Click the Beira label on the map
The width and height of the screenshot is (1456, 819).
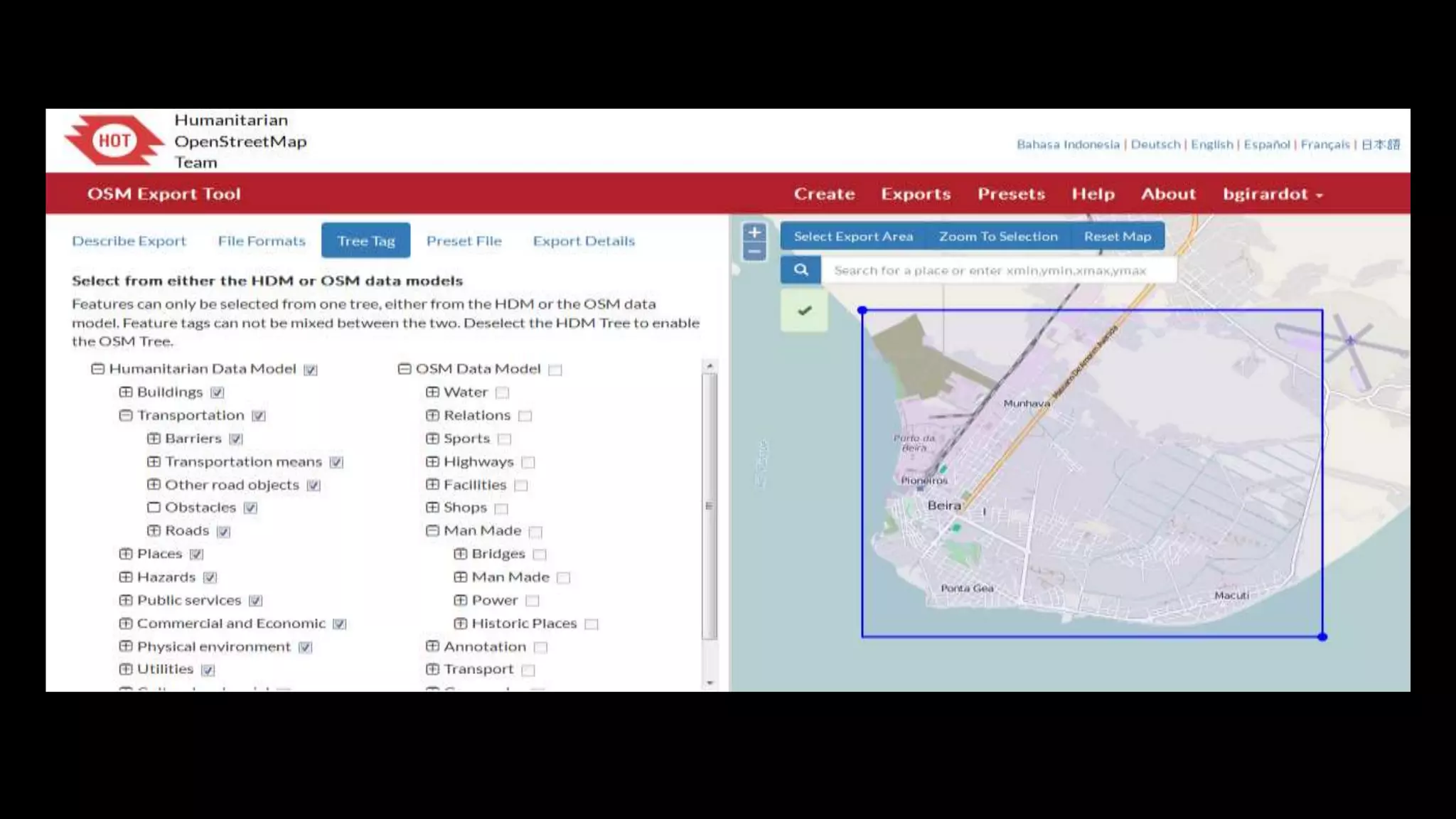tap(944, 505)
